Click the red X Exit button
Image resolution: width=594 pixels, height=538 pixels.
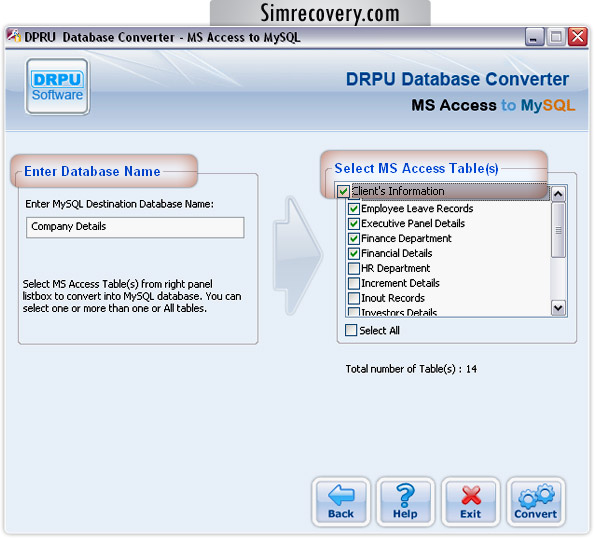click(x=471, y=502)
